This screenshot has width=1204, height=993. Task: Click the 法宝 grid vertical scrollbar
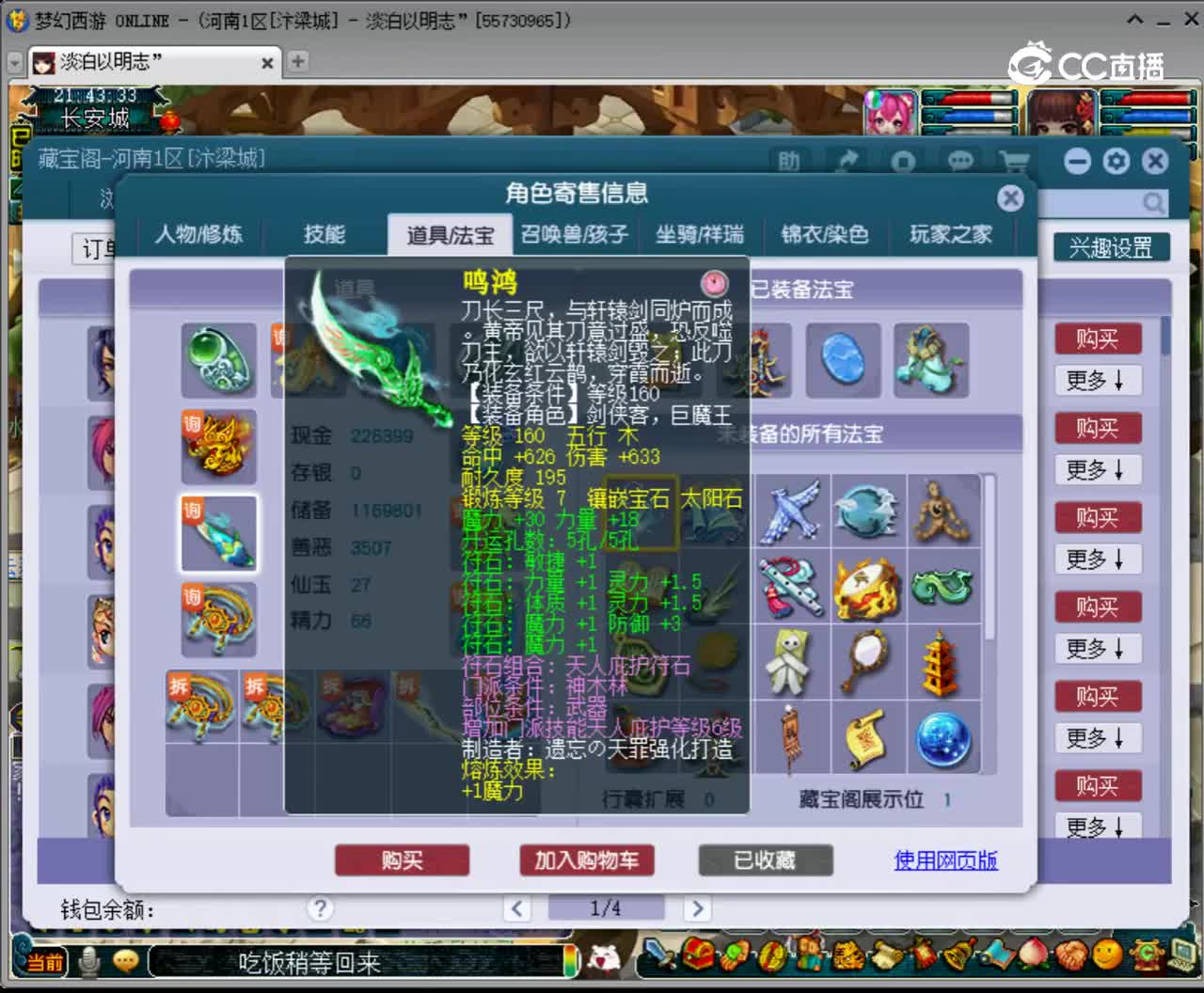pos(990,559)
